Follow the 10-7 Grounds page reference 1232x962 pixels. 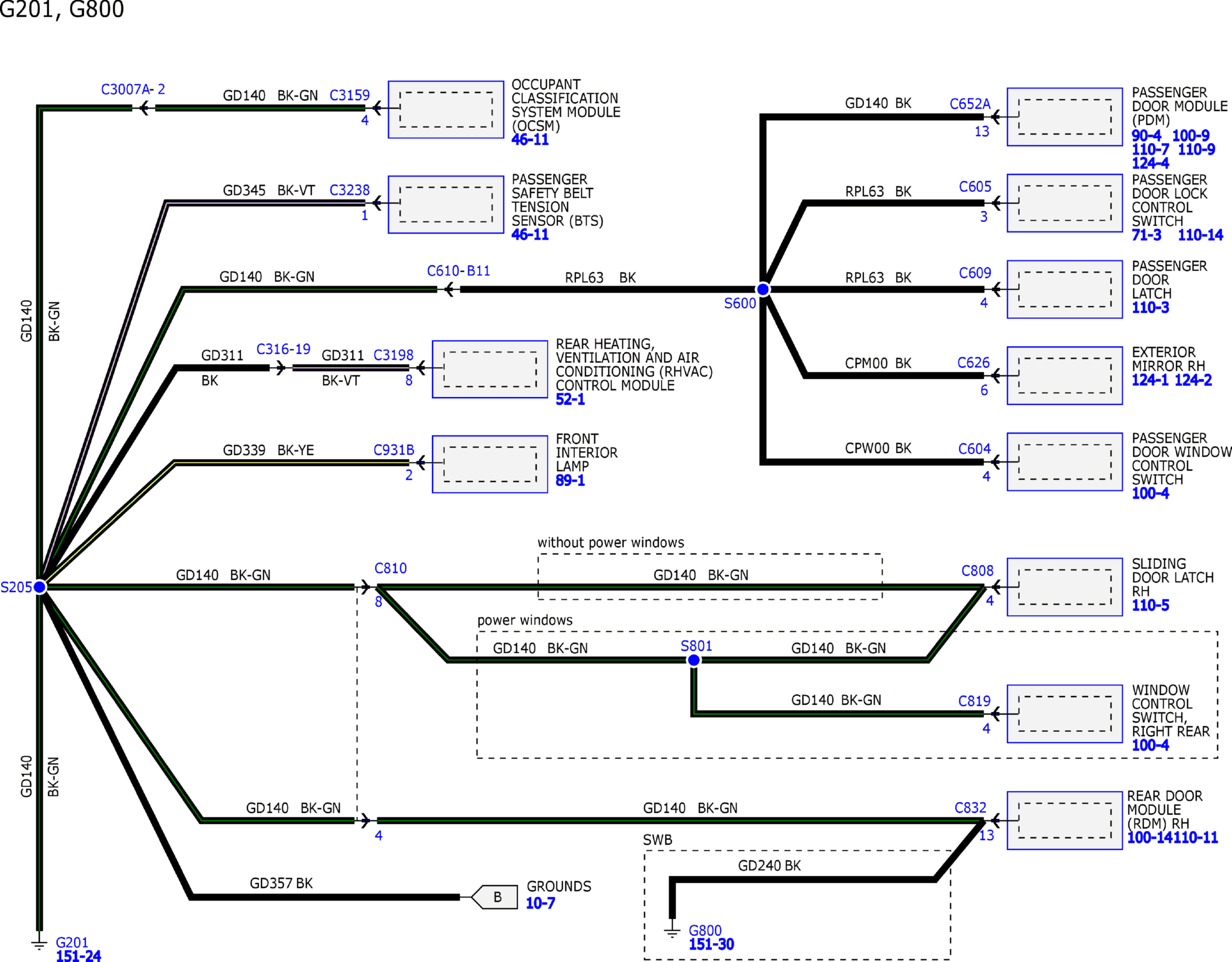[540, 903]
